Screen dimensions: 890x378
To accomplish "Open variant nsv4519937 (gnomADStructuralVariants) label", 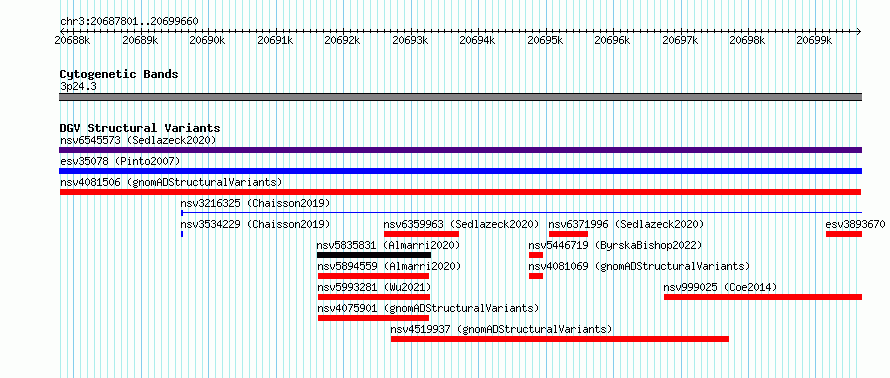I will [501, 329].
